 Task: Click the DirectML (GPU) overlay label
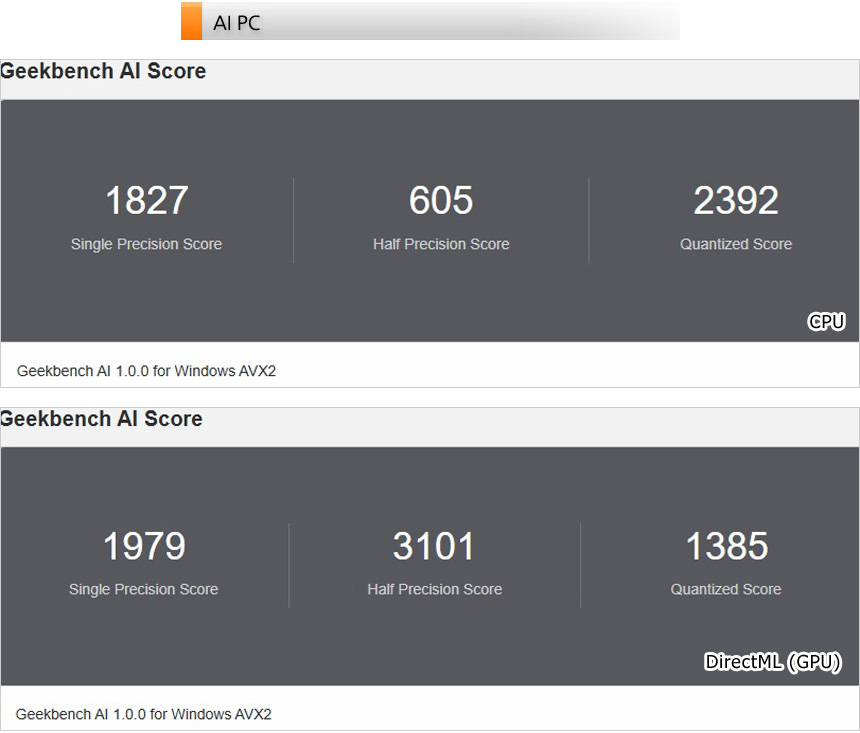coord(773,662)
